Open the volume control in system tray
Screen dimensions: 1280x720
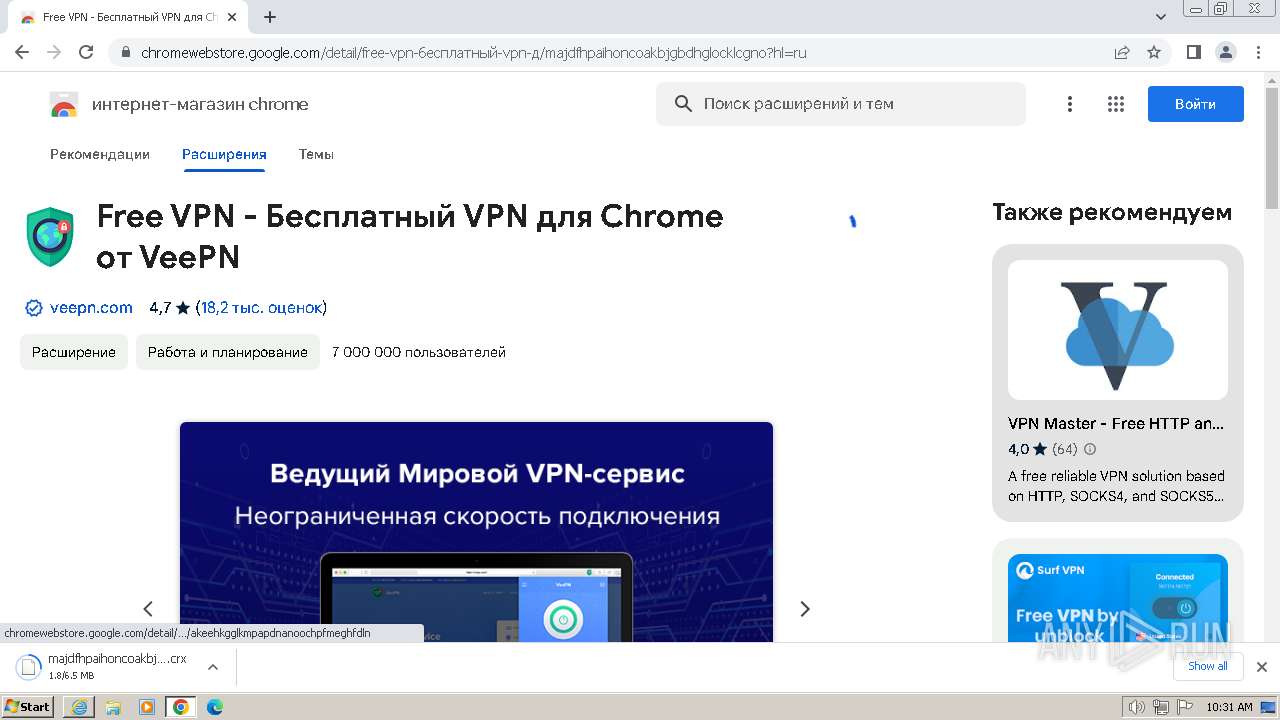tap(1136, 707)
